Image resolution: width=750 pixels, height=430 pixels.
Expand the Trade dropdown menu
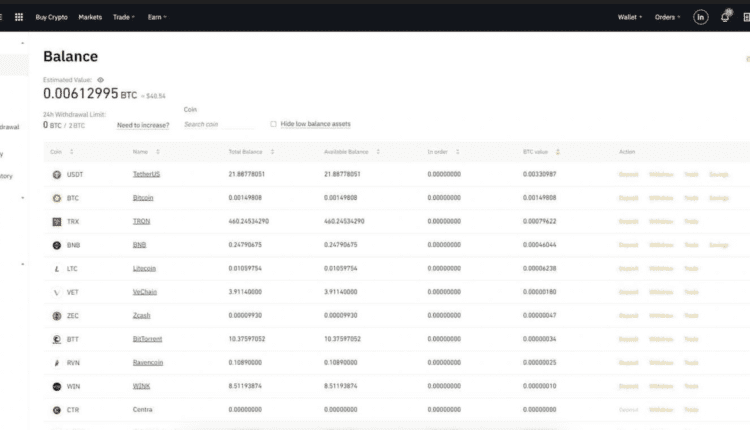[x=124, y=17]
